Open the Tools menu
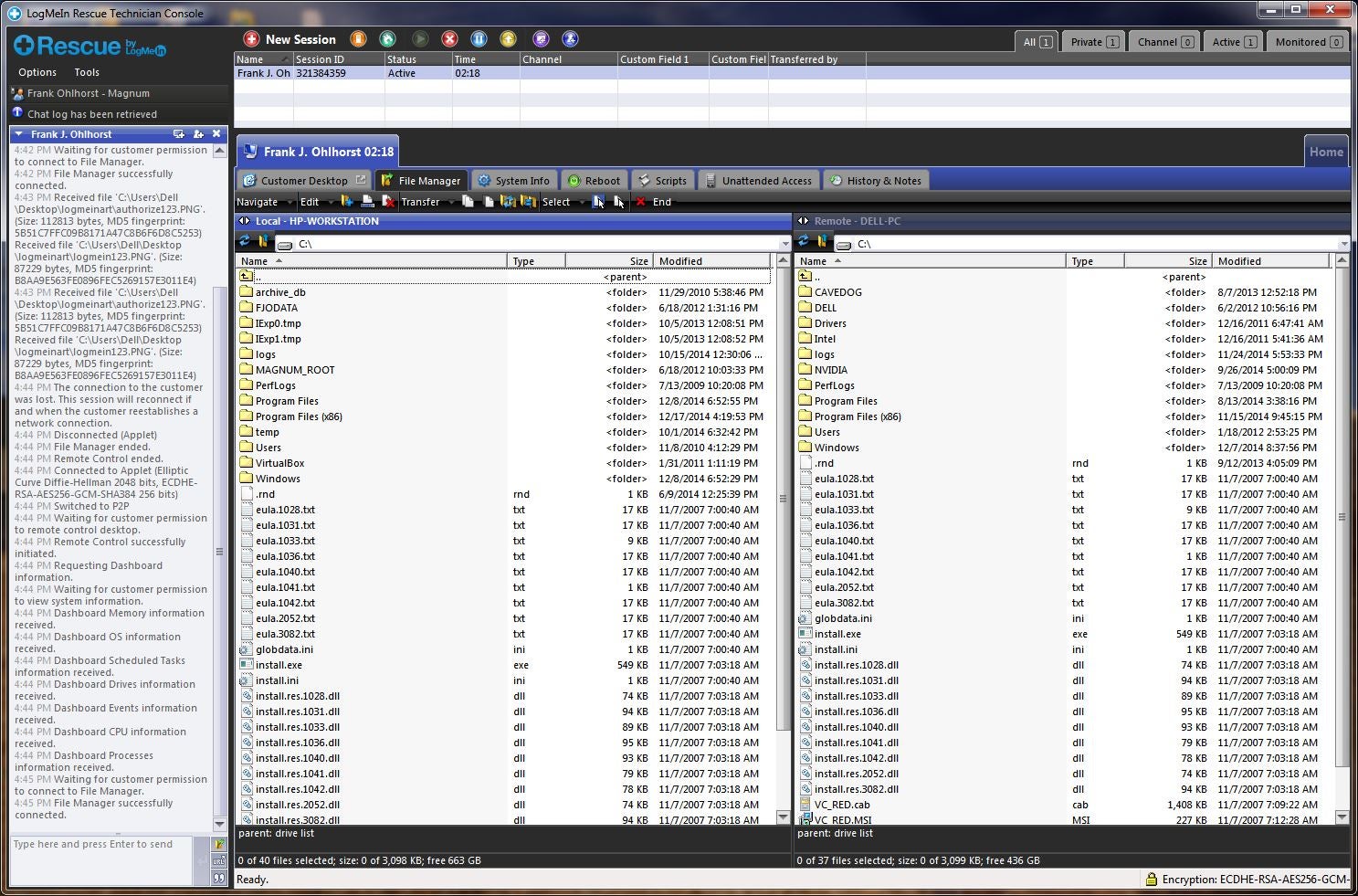Screen dimensions: 1358x896 point(87,72)
